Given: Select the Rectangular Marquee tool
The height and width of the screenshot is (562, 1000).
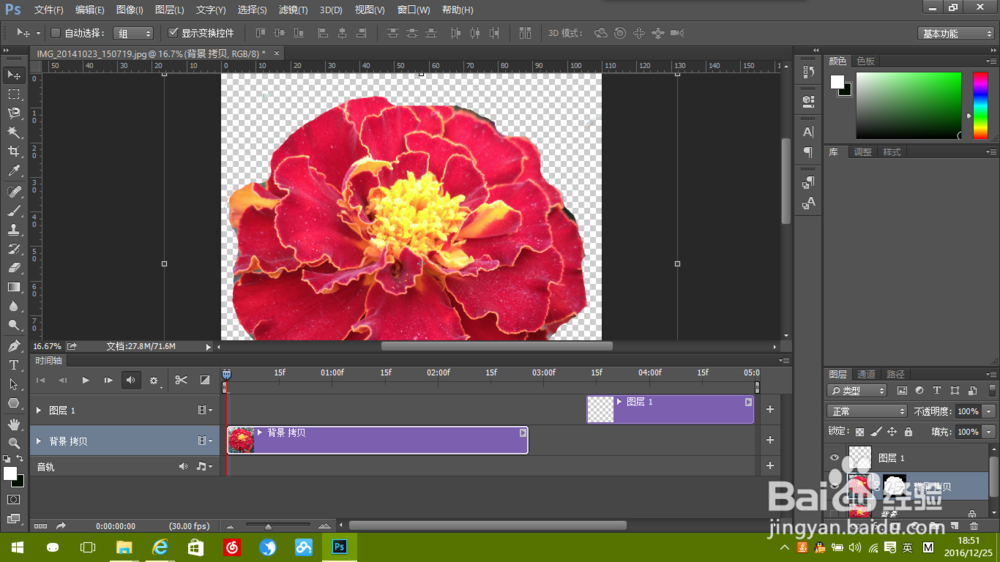Looking at the screenshot, I should tap(14, 94).
